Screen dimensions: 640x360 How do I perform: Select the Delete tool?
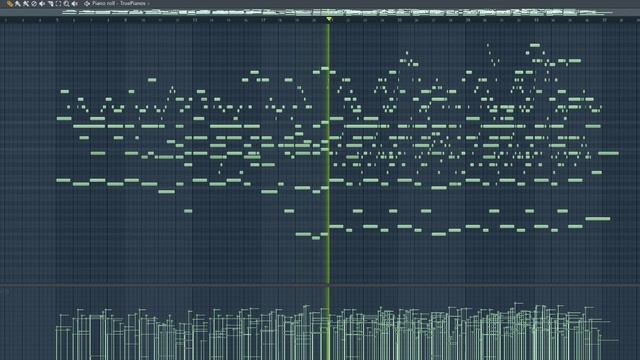34,4
